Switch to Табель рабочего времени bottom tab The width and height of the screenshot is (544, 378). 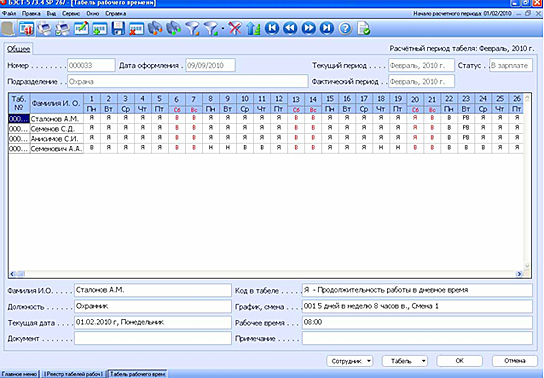(x=137, y=374)
